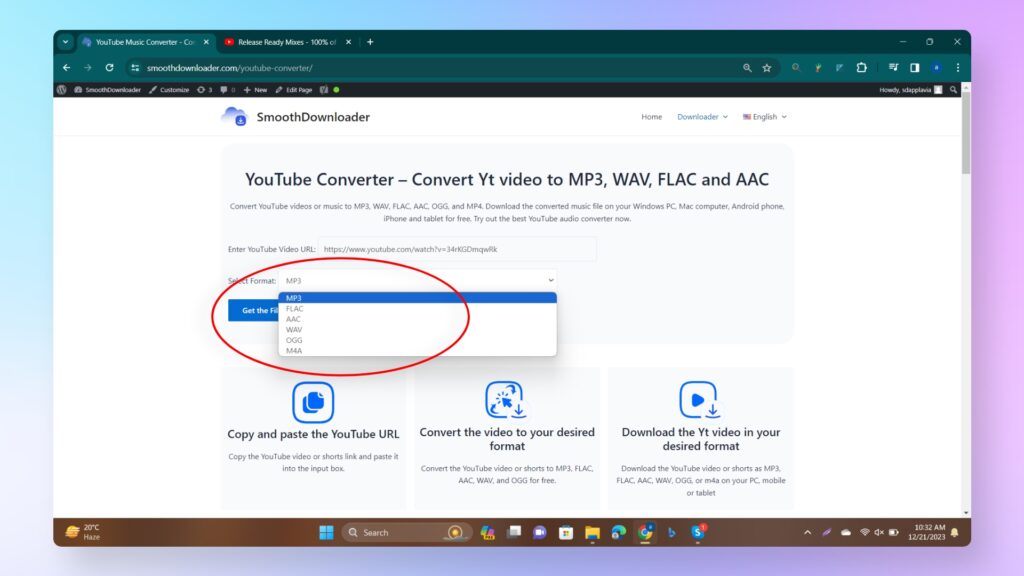Image resolution: width=1024 pixels, height=576 pixels.
Task: Collapse the Select Format dropdown
Action: [x=418, y=280]
